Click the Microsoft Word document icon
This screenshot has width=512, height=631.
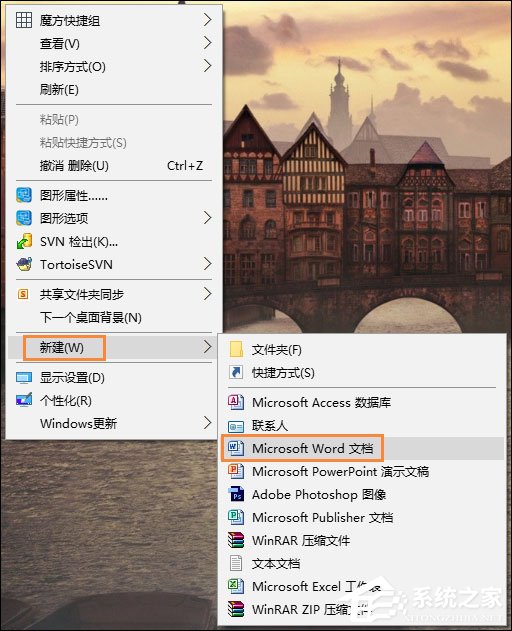click(236, 448)
